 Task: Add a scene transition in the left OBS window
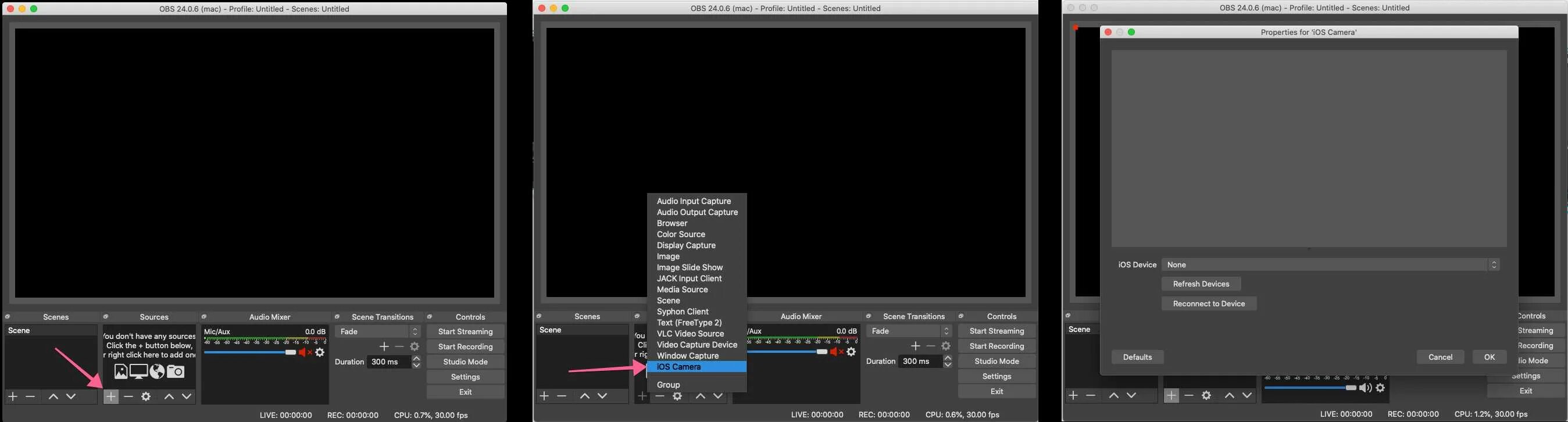coord(384,346)
